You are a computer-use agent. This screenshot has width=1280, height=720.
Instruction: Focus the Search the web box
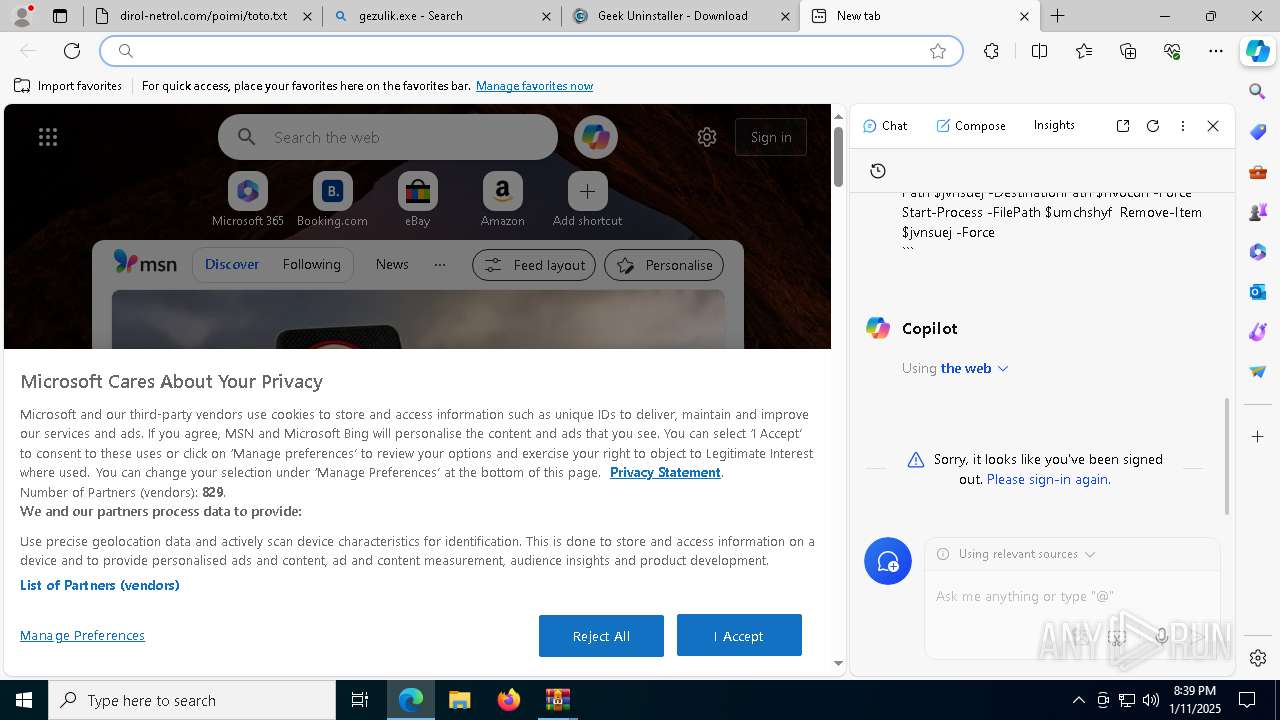(388, 137)
